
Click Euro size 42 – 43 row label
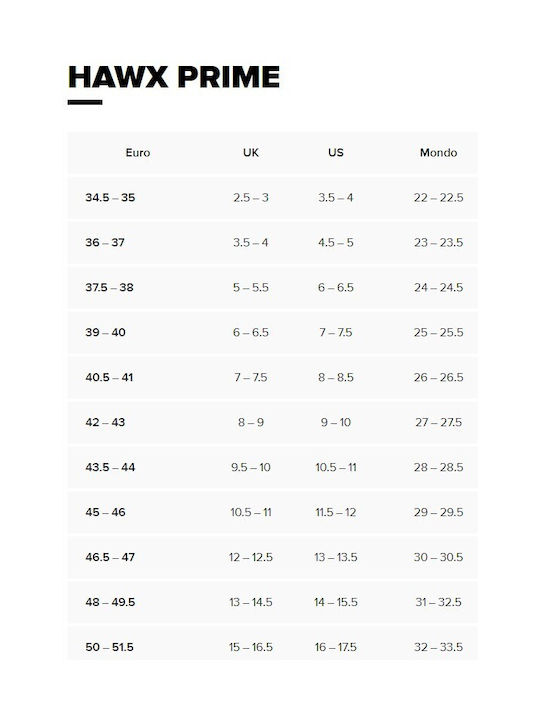click(105, 422)
